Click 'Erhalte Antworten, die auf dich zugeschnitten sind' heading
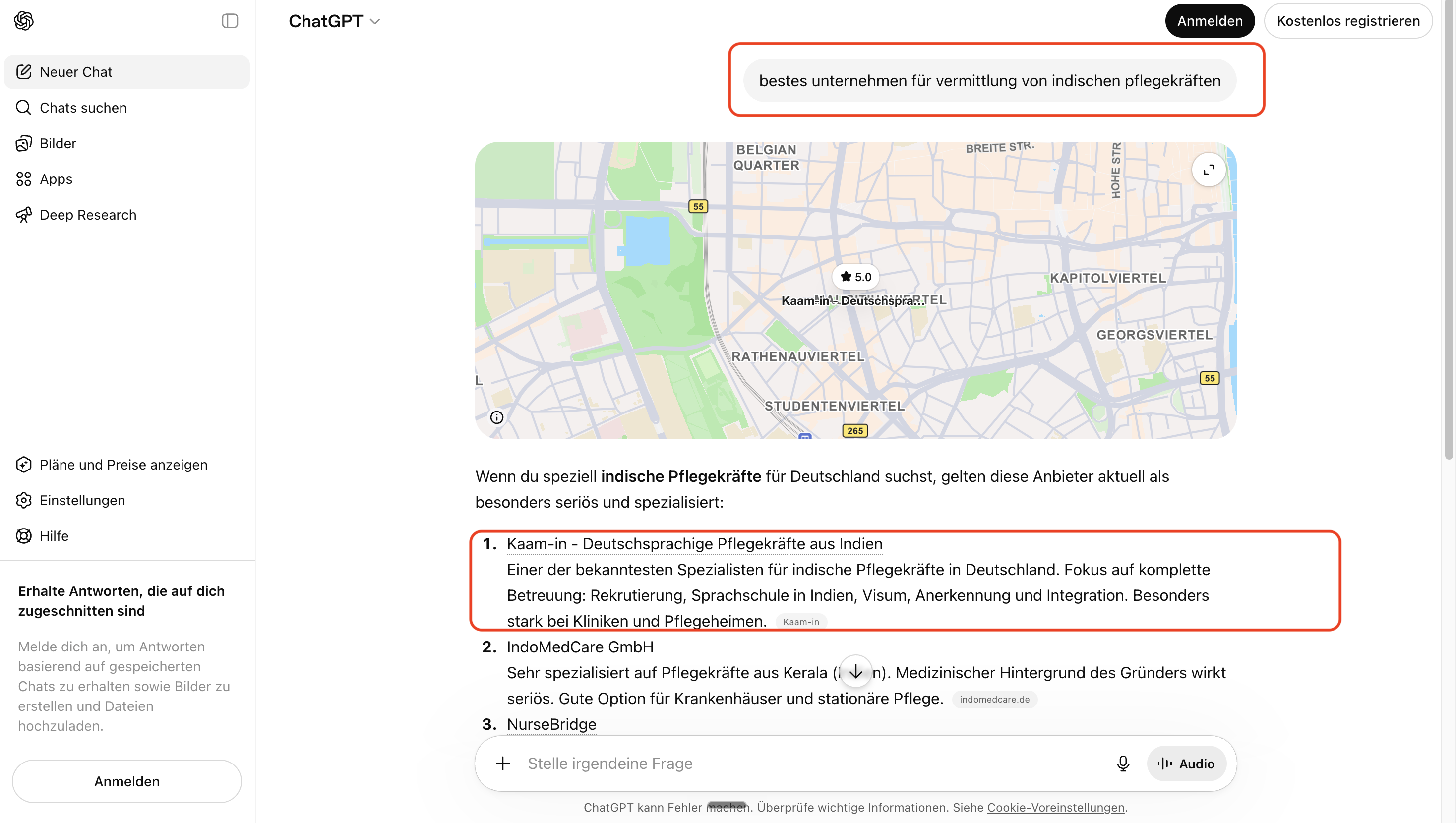This screenshot has width=1456, height=823. click(121, 601)
